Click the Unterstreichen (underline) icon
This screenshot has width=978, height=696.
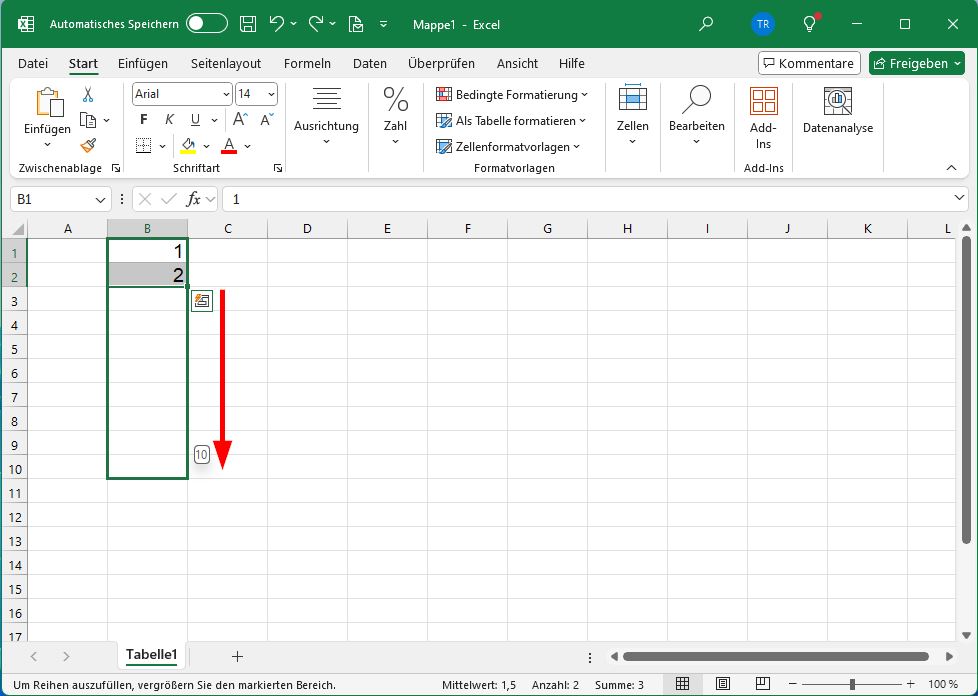[195, 119]
